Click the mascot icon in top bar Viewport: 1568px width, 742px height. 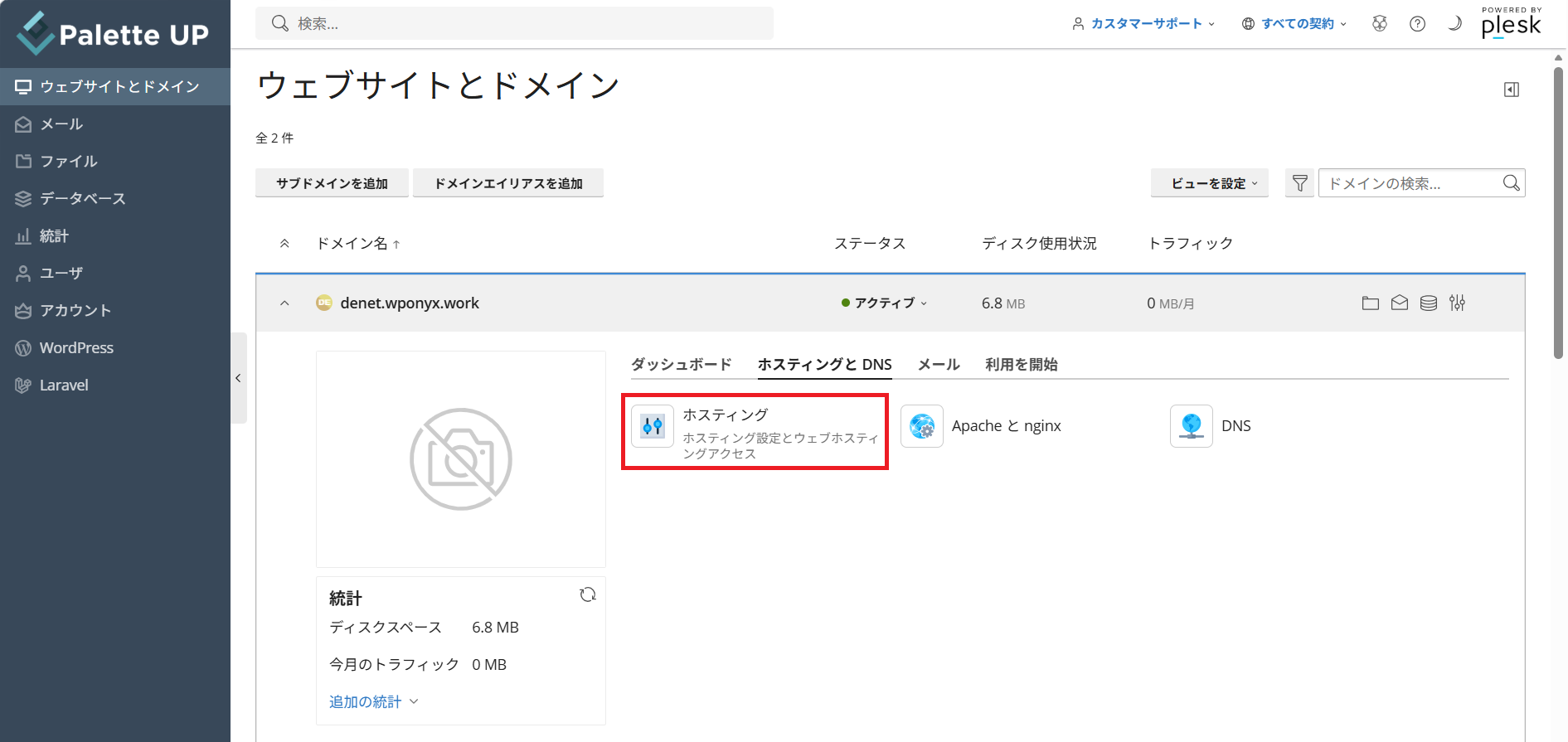coord(1380,23)
